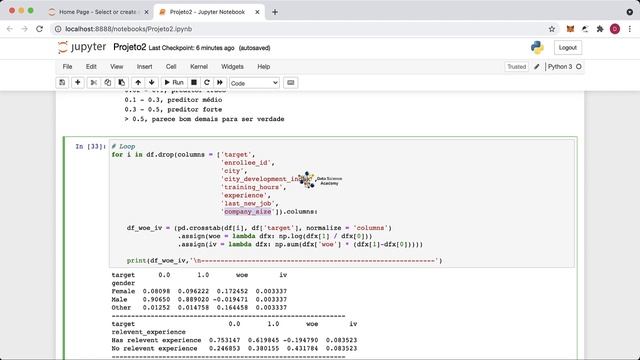Image resolution: width=640 pixels, height=360 pixels.
Task: Click the extension icon next to MetaMask
Action: (585, 29)
